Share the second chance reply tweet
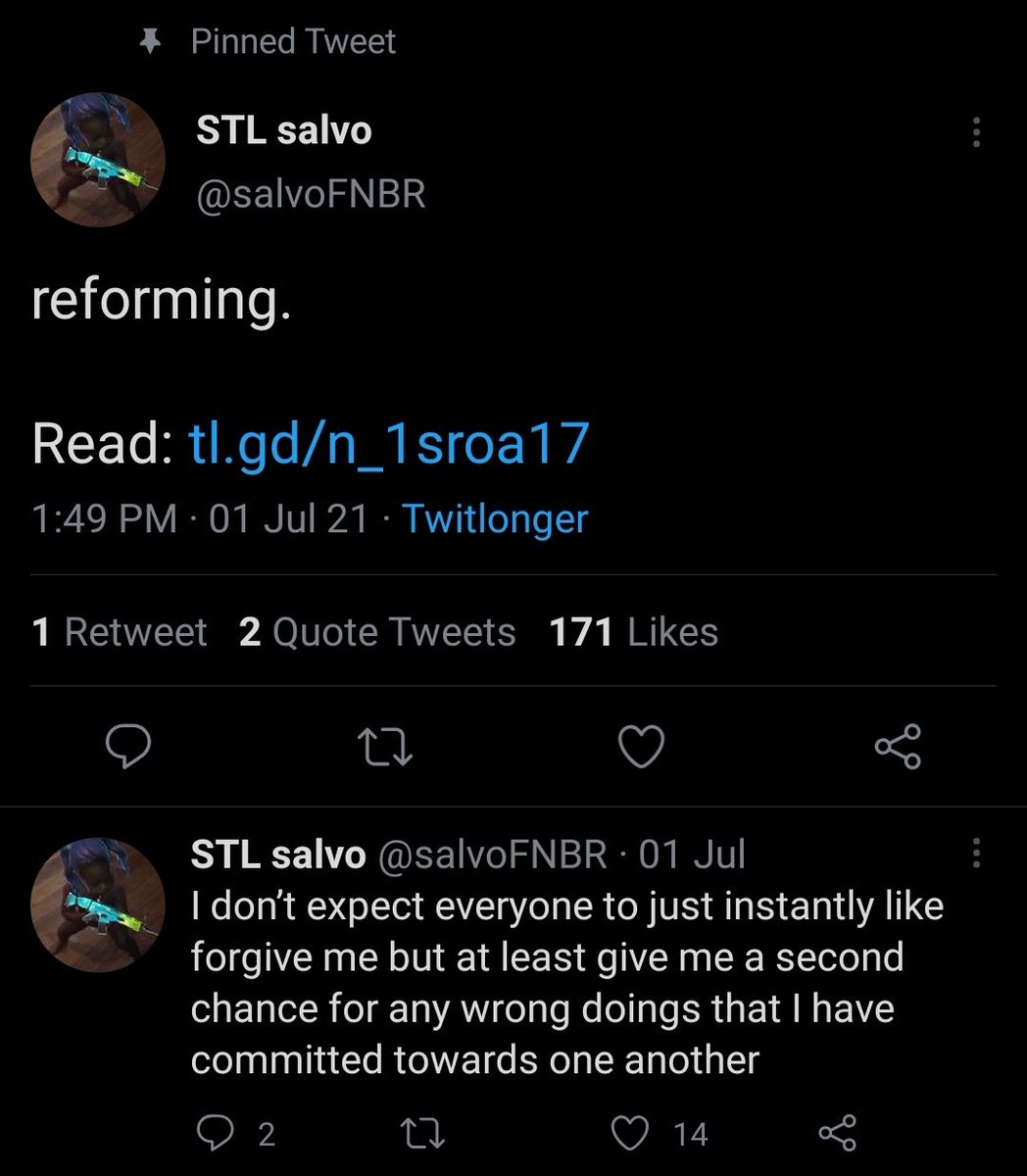Image resolution: width=1027 pixels, height=1176 pixels. click(x=838, y=1134)
